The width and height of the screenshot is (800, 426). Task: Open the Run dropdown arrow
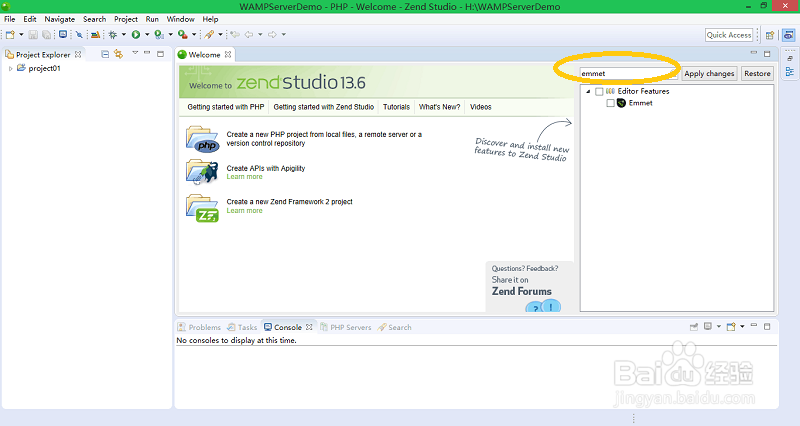point(147,35)
